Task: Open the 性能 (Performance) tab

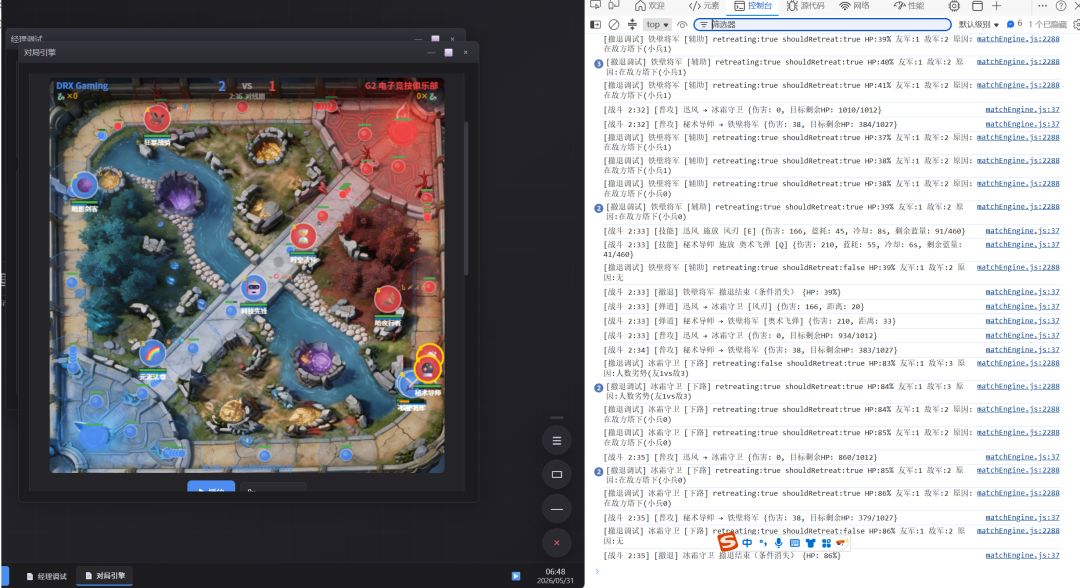Action: coord(908,6)
